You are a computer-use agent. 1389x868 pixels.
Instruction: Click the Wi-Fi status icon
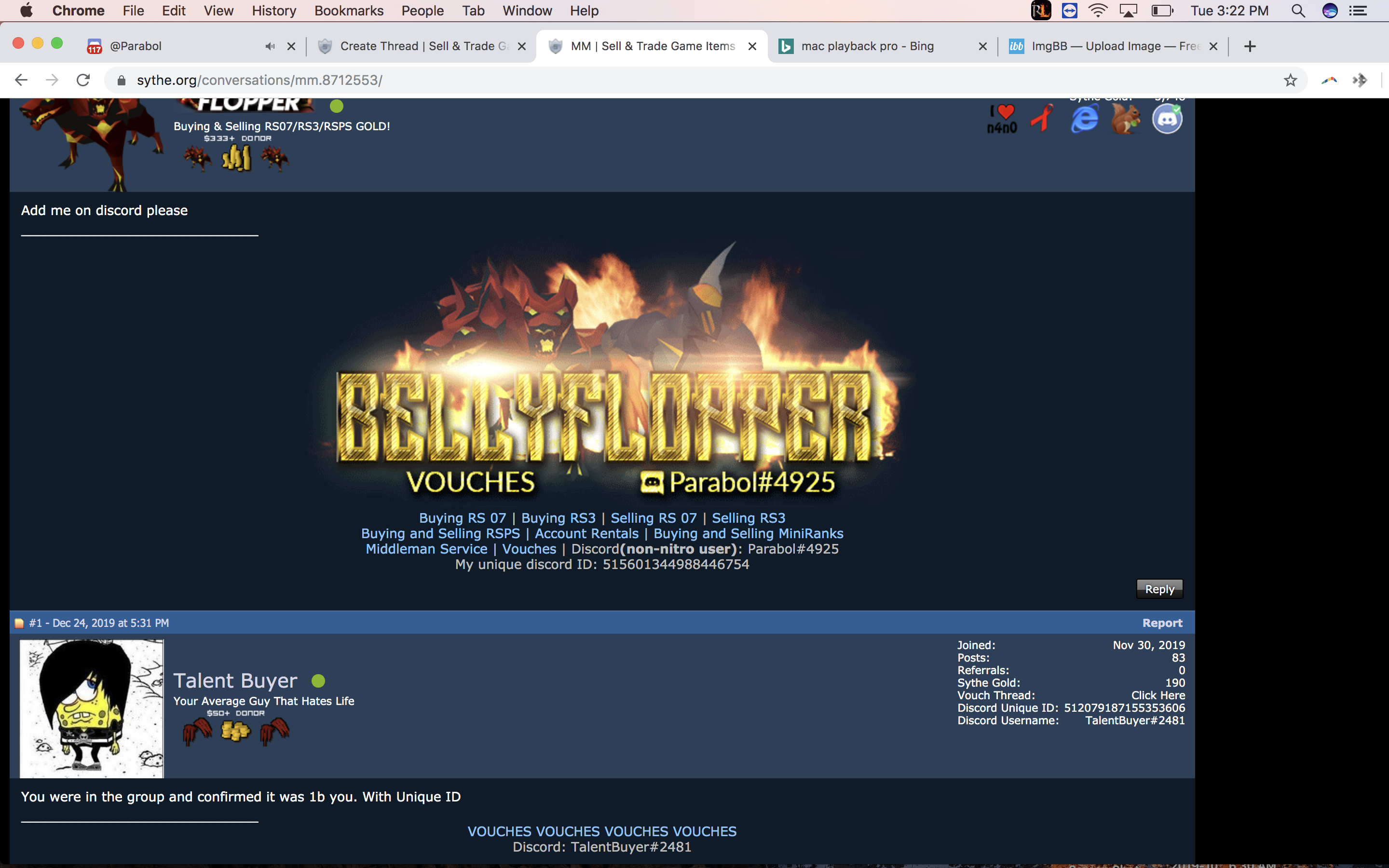click(x=1097, y=10)
